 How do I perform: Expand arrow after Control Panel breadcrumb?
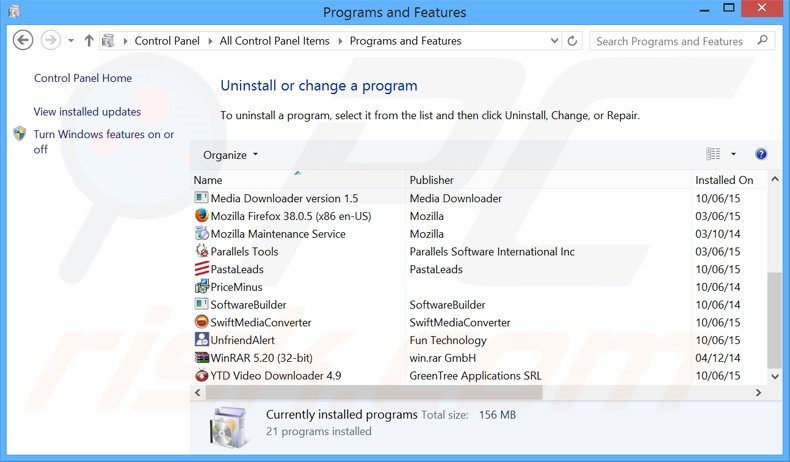pyautogui.click(x=211, y=41)
